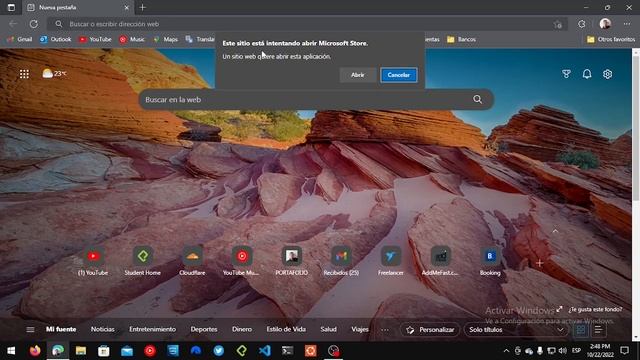The image size is (640, 360).
Task: Open YouTube quick link tile
Action: click(x=93, y=261)
